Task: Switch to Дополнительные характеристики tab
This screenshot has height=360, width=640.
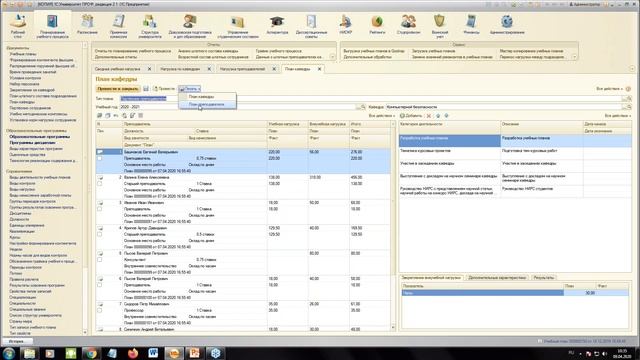Action: pyautogui.click(x=497, y=278)
